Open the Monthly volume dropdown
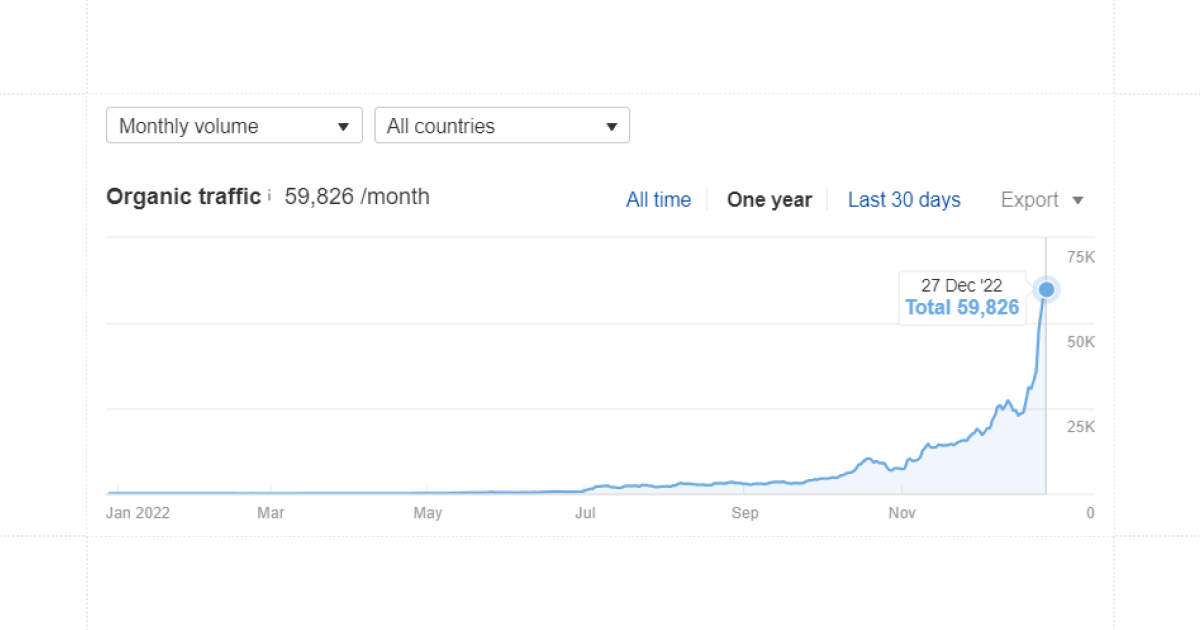Screen dimensions: 1200x630 point(234,126)
